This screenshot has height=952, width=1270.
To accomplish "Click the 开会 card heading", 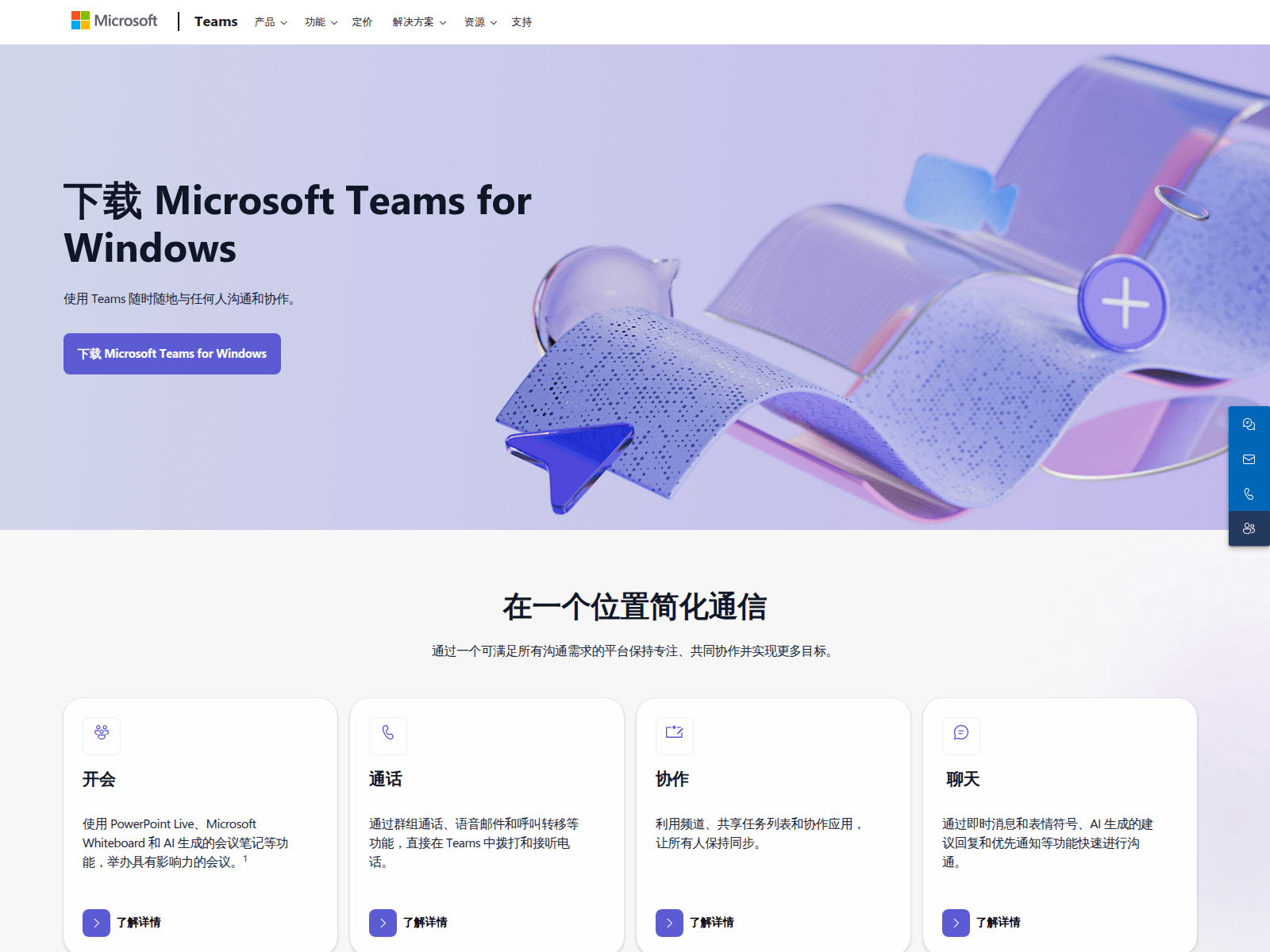I will pos(99,779).
